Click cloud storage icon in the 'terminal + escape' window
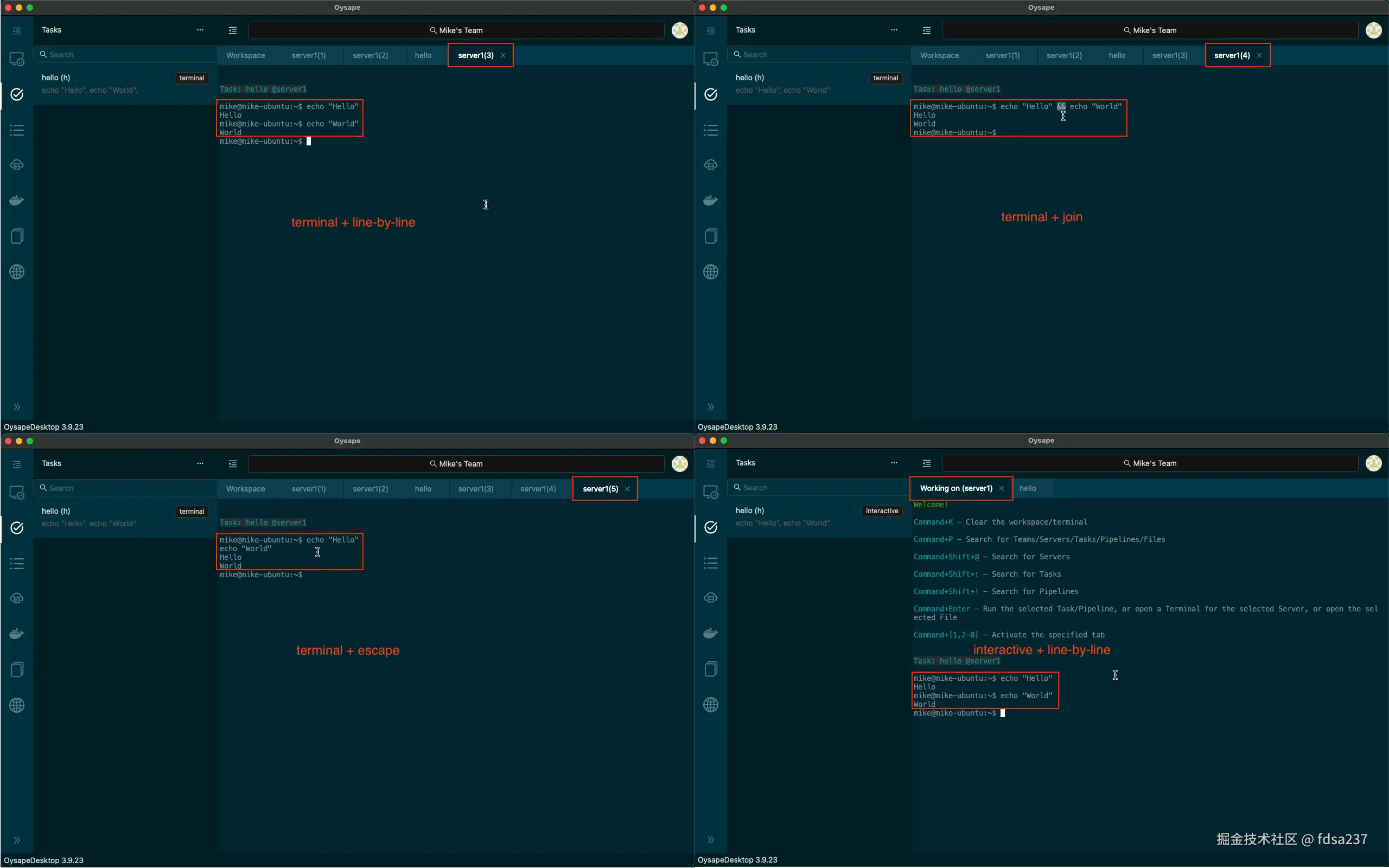The width and height of the screenshot is (1389, 868). coord(17,598)
